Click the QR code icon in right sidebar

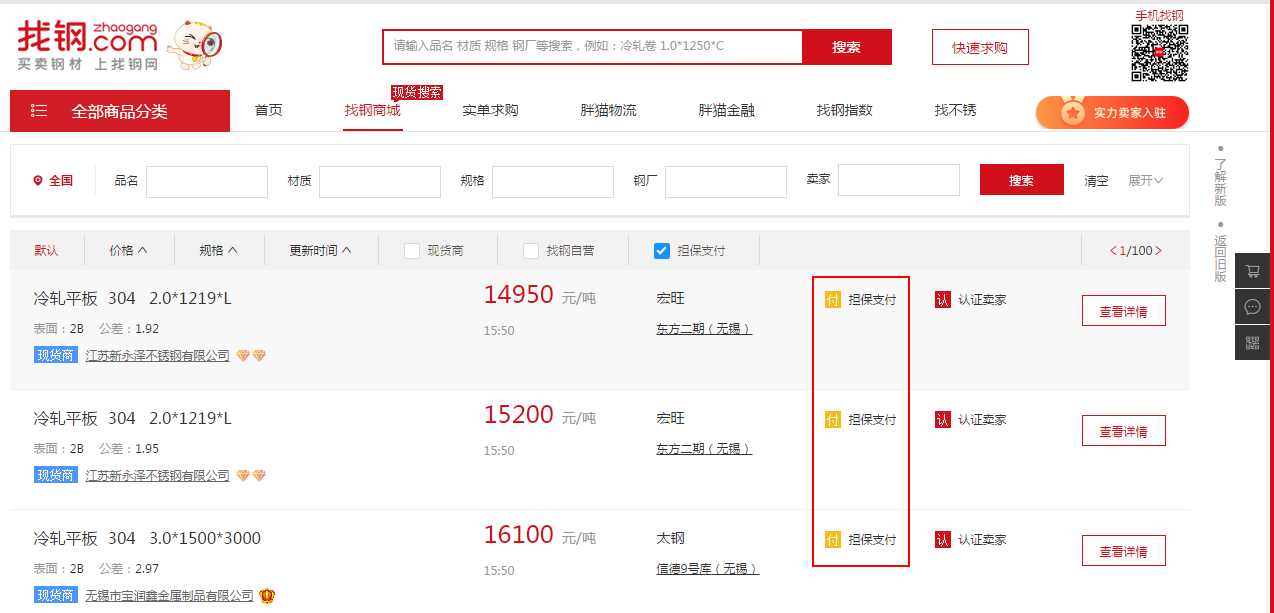[x=1252, y=343]
